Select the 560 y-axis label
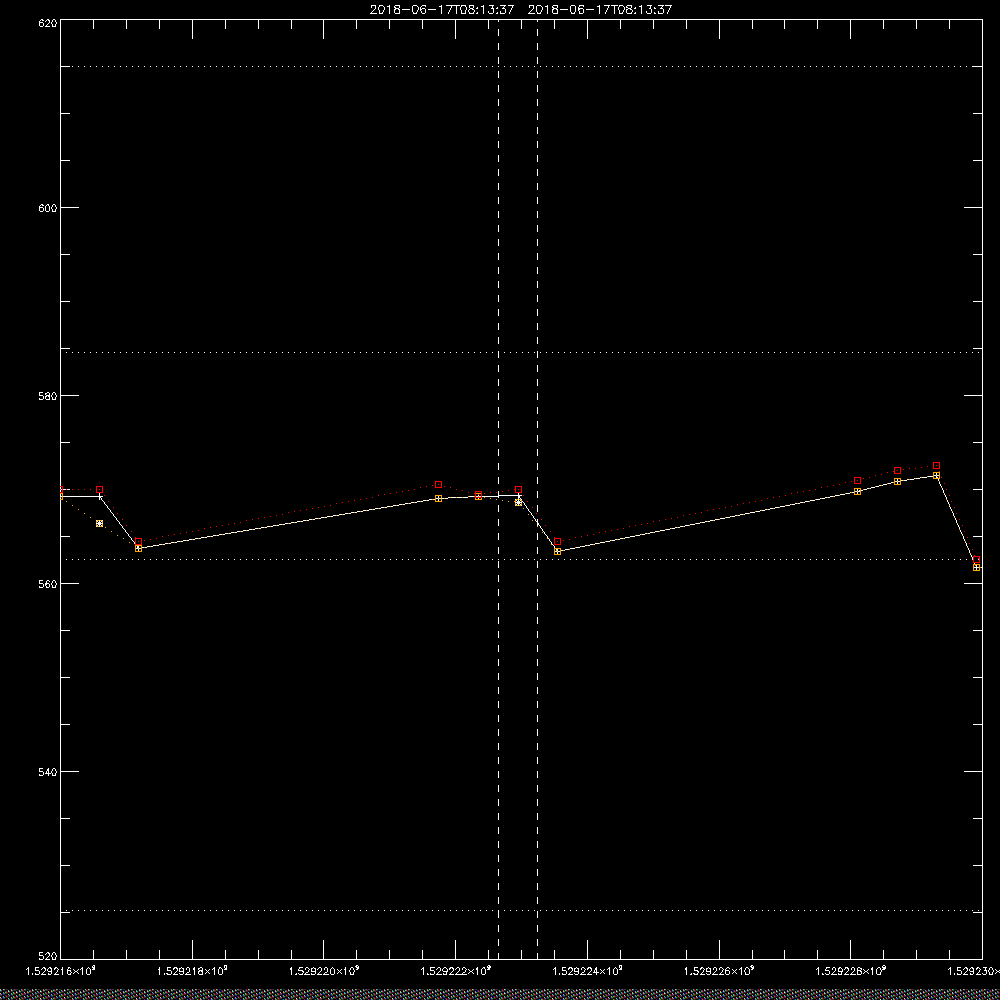This screenshot has width=1000, height=1000. 48,584
